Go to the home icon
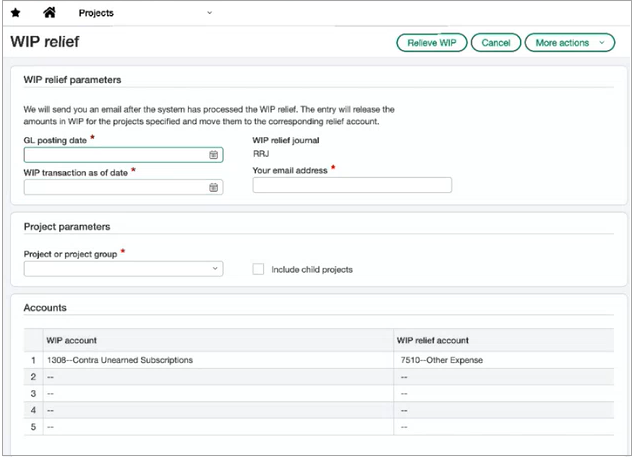 pos(49,13)
